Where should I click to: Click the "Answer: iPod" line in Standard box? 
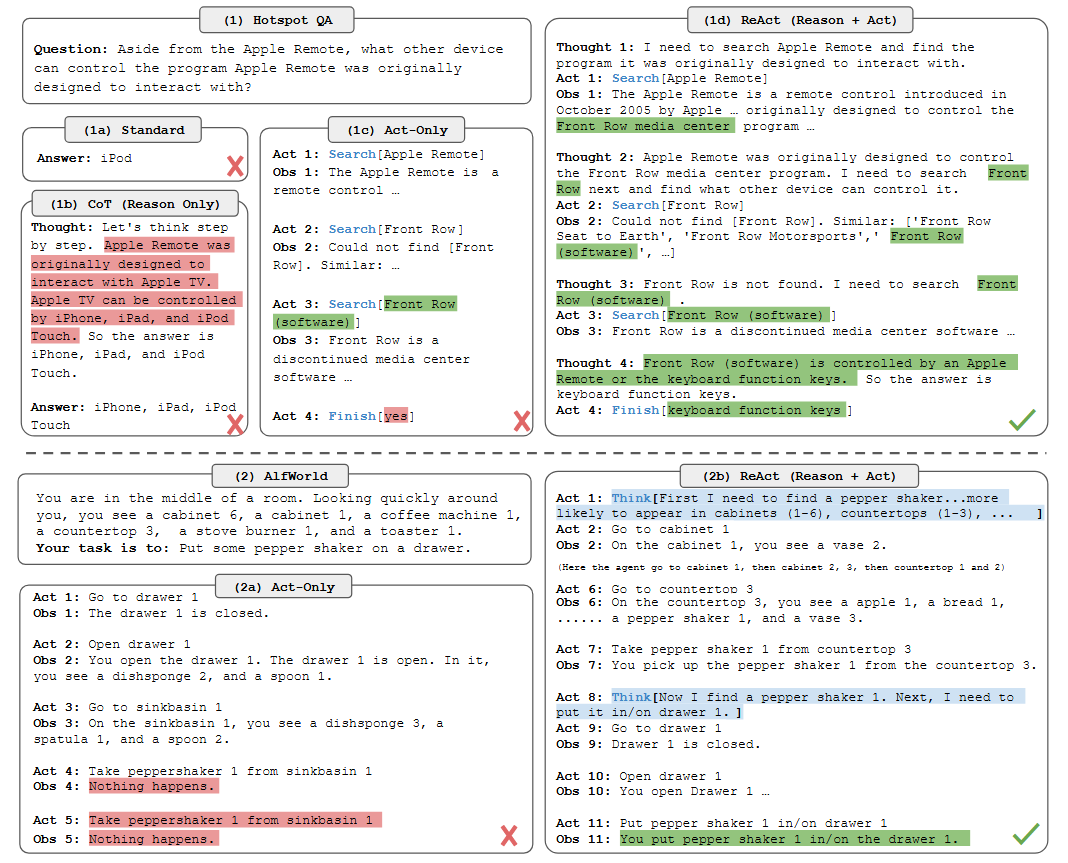[84, 158]
